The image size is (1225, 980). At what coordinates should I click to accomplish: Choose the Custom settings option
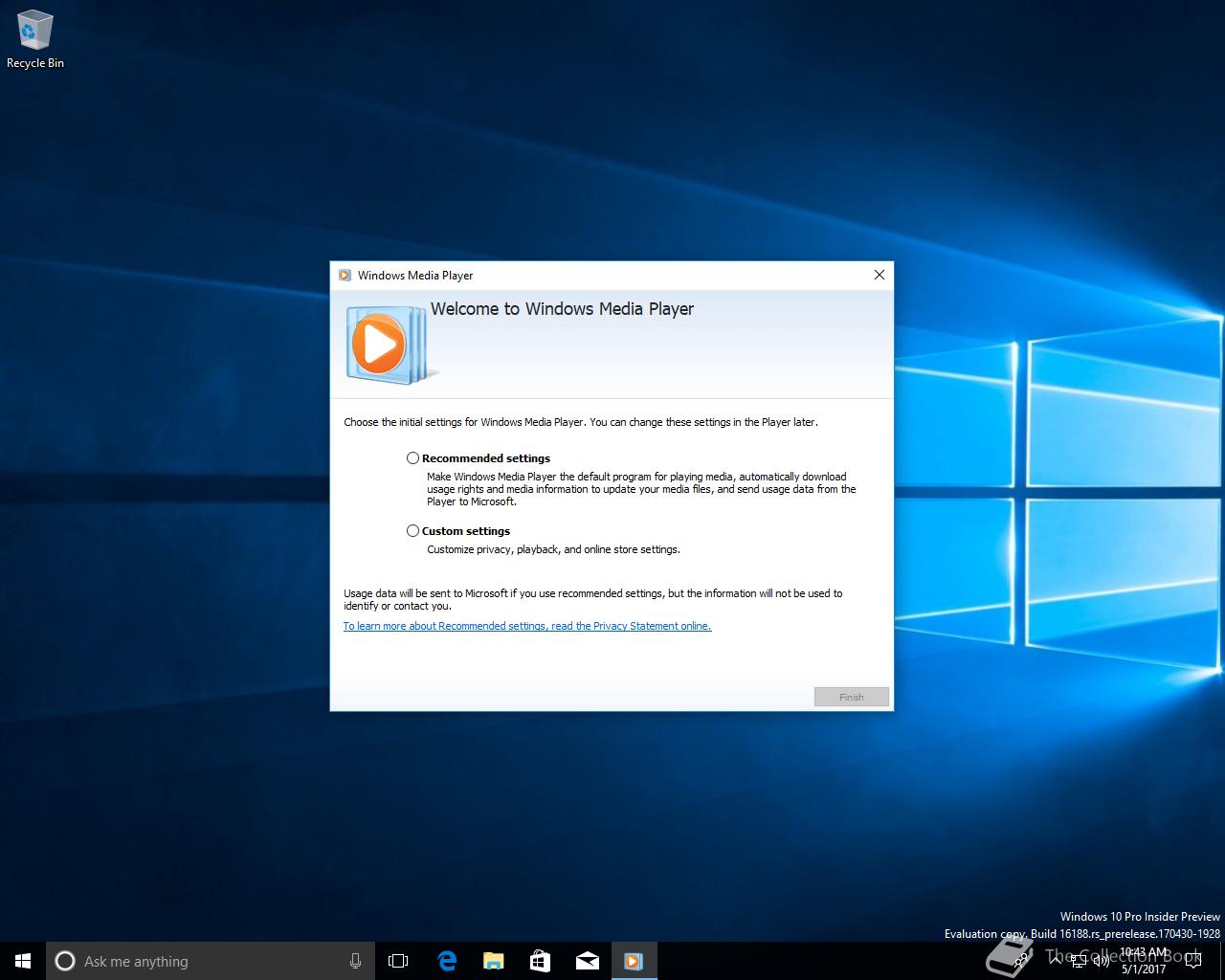[413, 531]
